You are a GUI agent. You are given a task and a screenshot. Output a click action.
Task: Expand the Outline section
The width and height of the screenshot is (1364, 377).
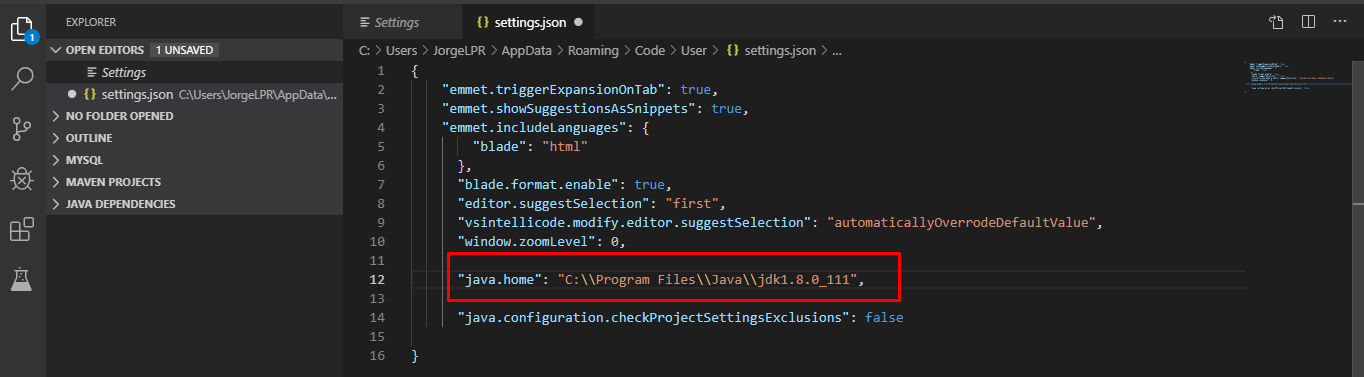coord(194,138)
